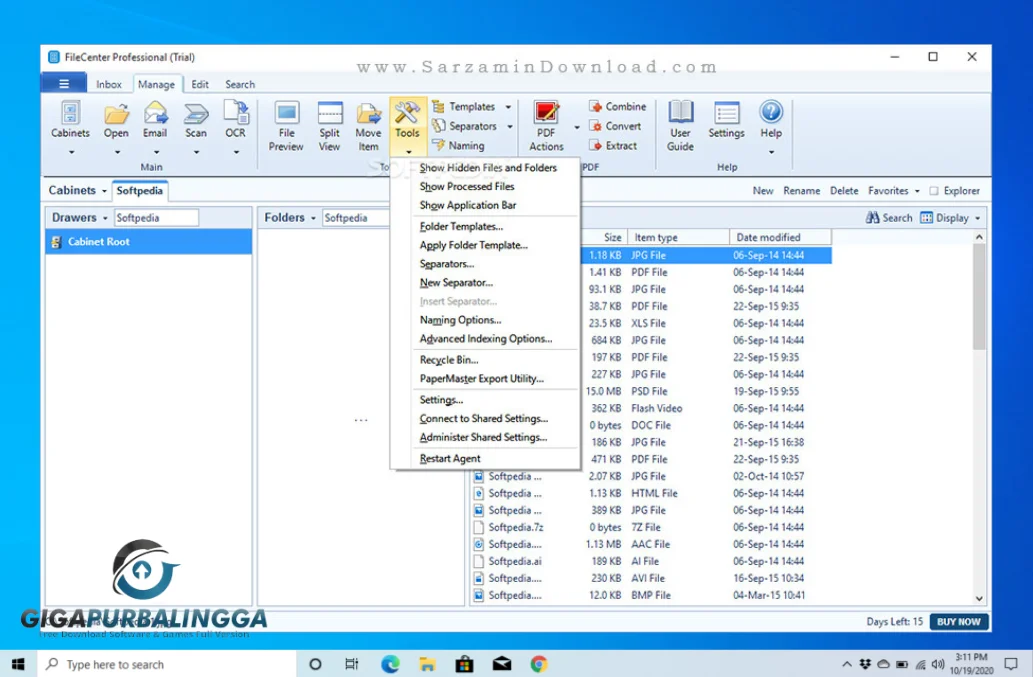This screenshot has height=677, width=1033.
Task: Click the Drawers Softpedia filter field
Action: pos(156,217)
